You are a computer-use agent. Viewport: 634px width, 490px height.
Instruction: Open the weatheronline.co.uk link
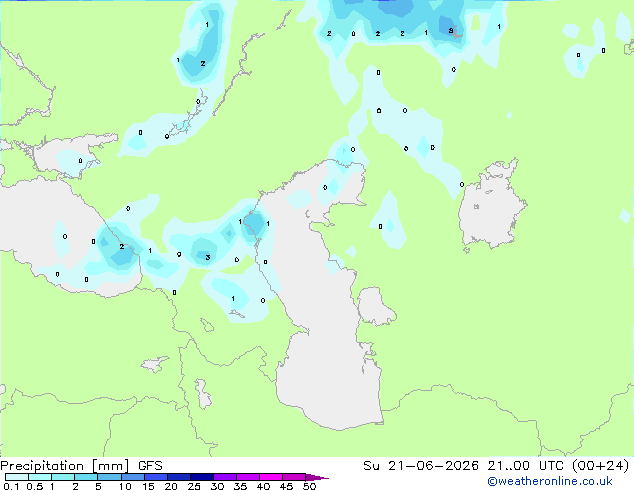pyautogui.click(x=550, y=481)
